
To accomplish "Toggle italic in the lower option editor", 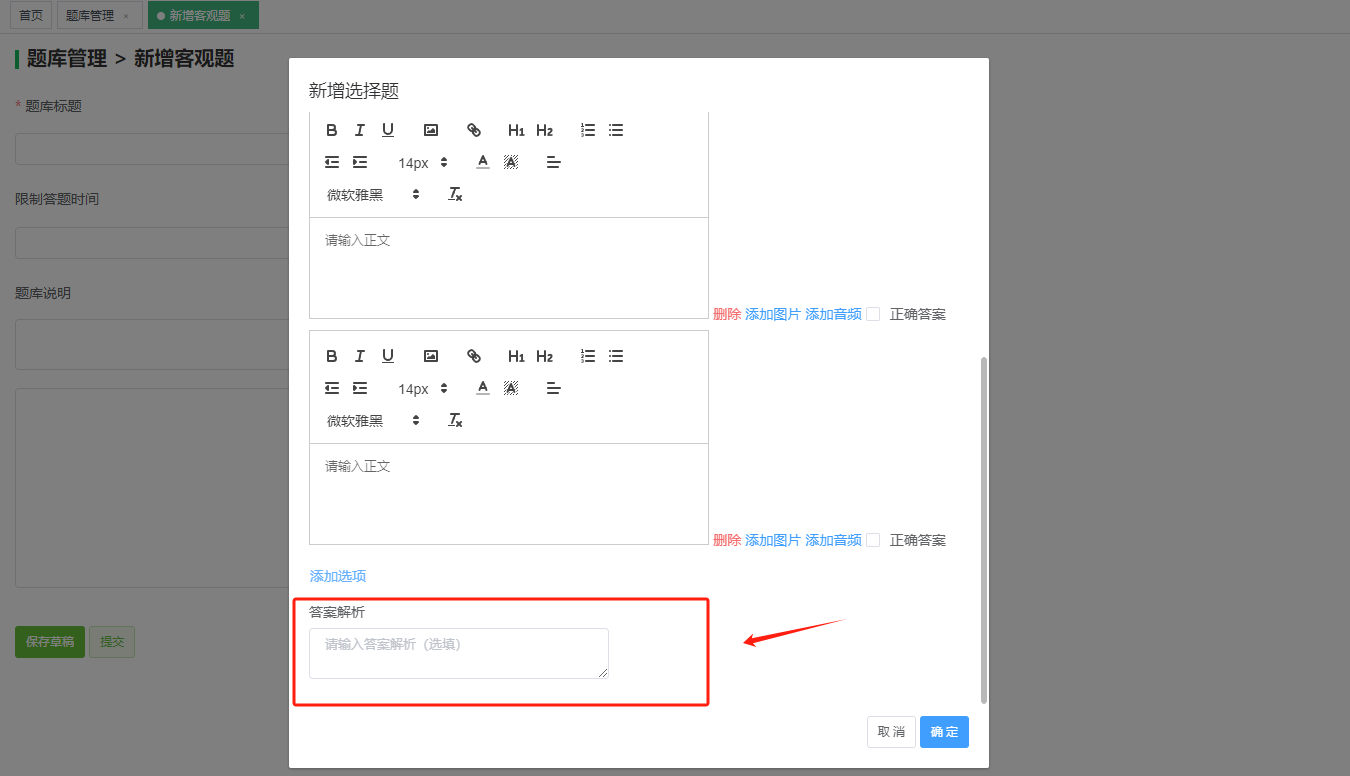I will [360, 356].
